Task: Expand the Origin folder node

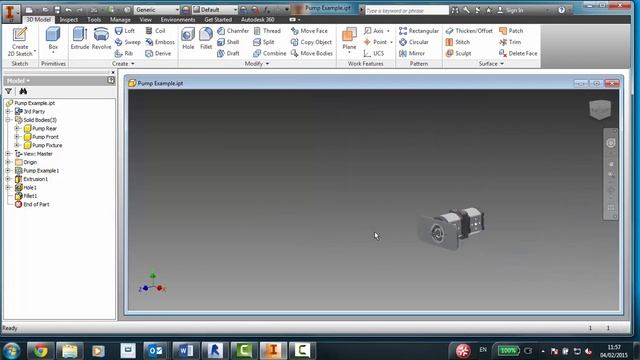Action: (x=8, y=162)
